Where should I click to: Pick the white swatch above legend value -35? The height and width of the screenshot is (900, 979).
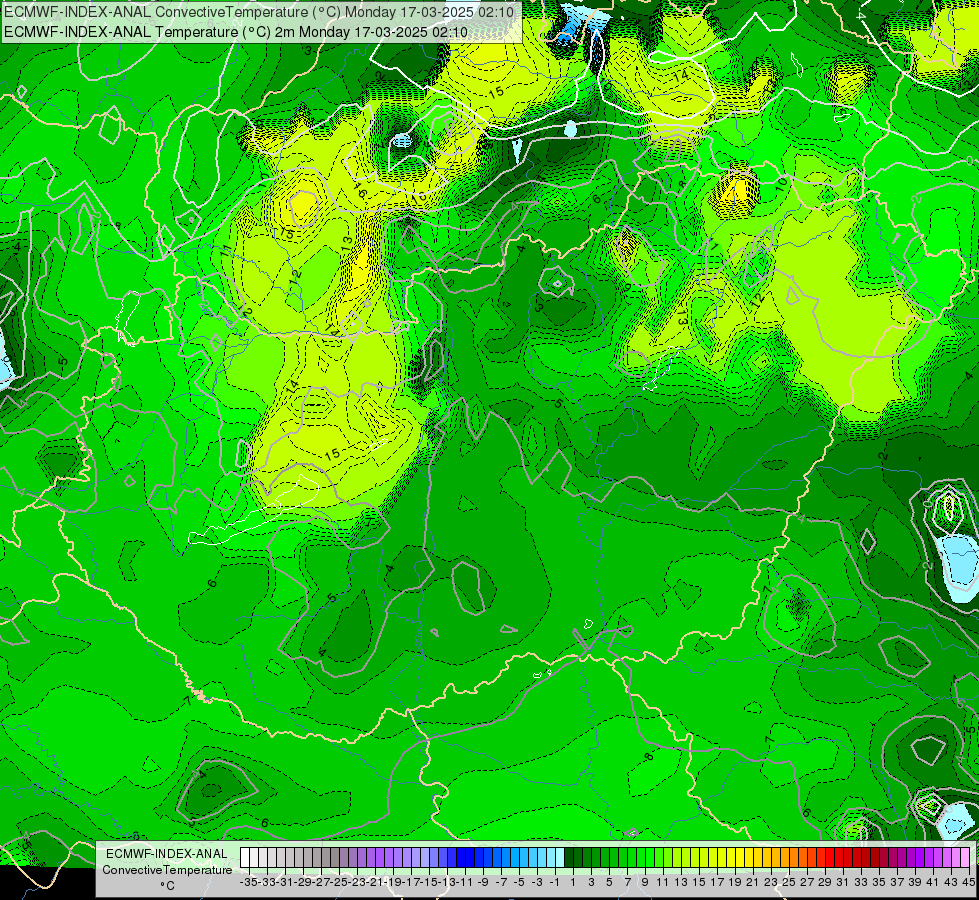point(245,858)
